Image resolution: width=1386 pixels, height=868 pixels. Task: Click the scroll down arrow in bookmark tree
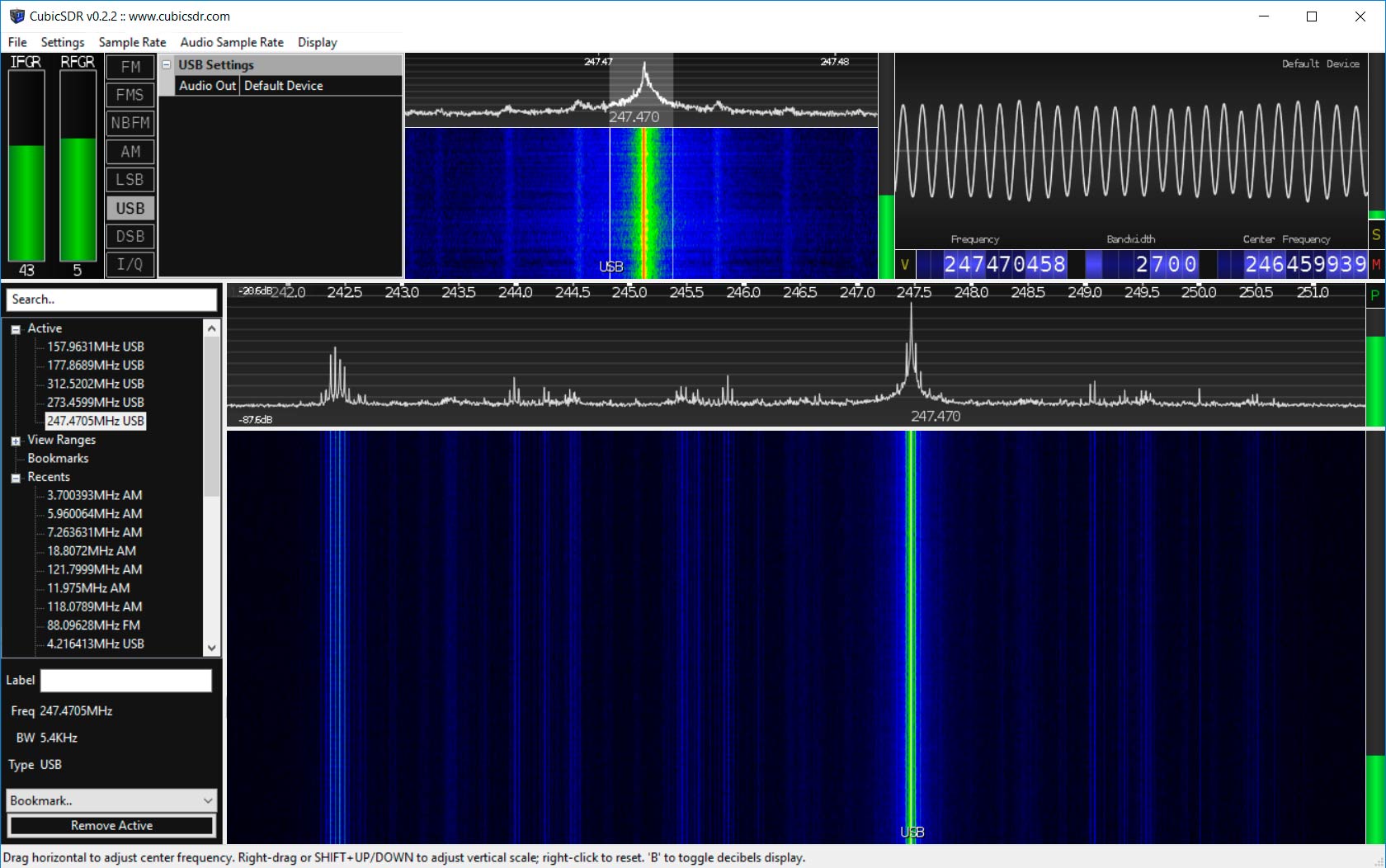(212, 648)
